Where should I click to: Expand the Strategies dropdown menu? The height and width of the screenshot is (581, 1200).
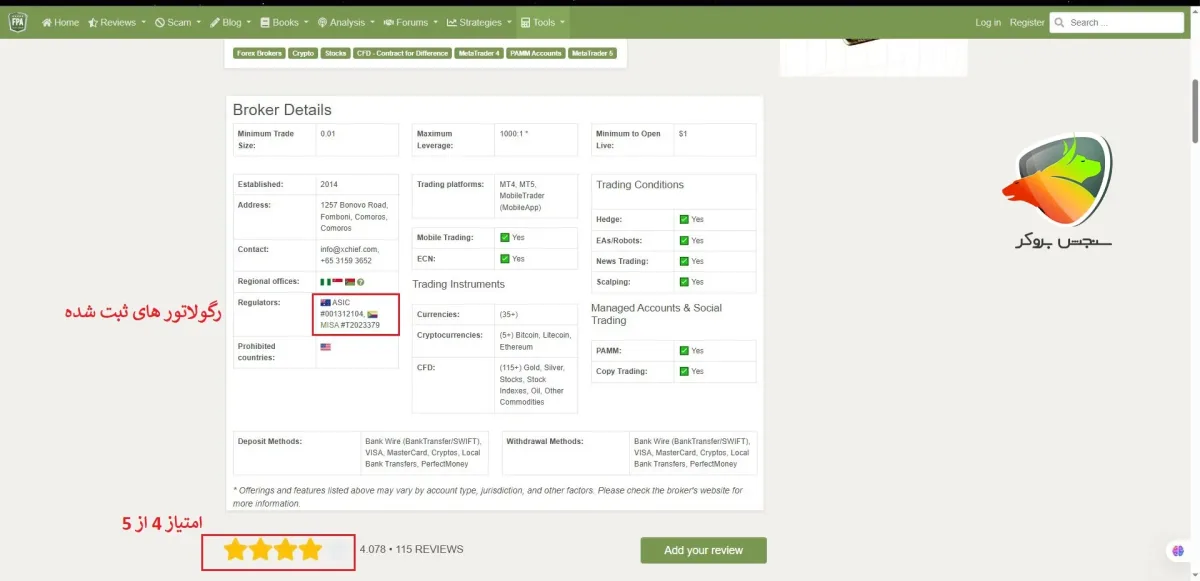click(x=478, y=22)
